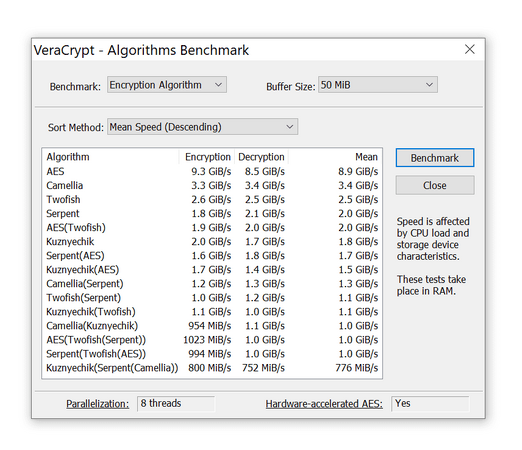Select the AES(Twofish) row

[x=212, y=227]
